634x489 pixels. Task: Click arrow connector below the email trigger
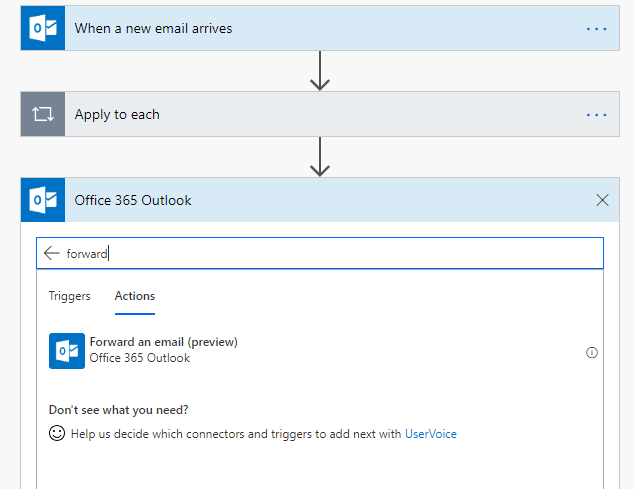coord(320,71)
